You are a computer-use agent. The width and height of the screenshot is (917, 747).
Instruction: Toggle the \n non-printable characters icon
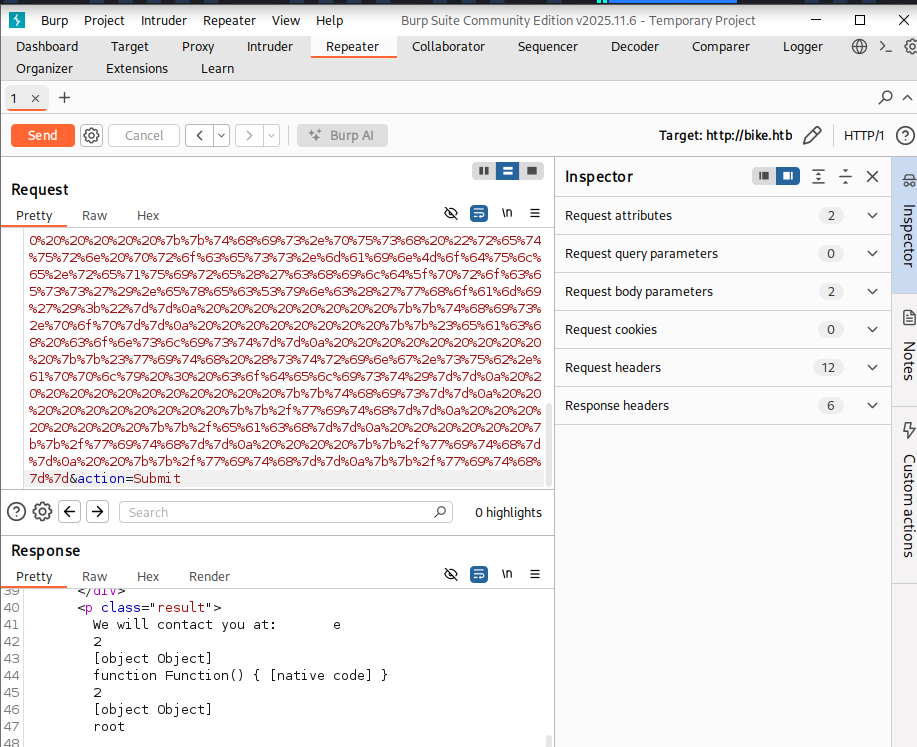[x=507, y=213]
